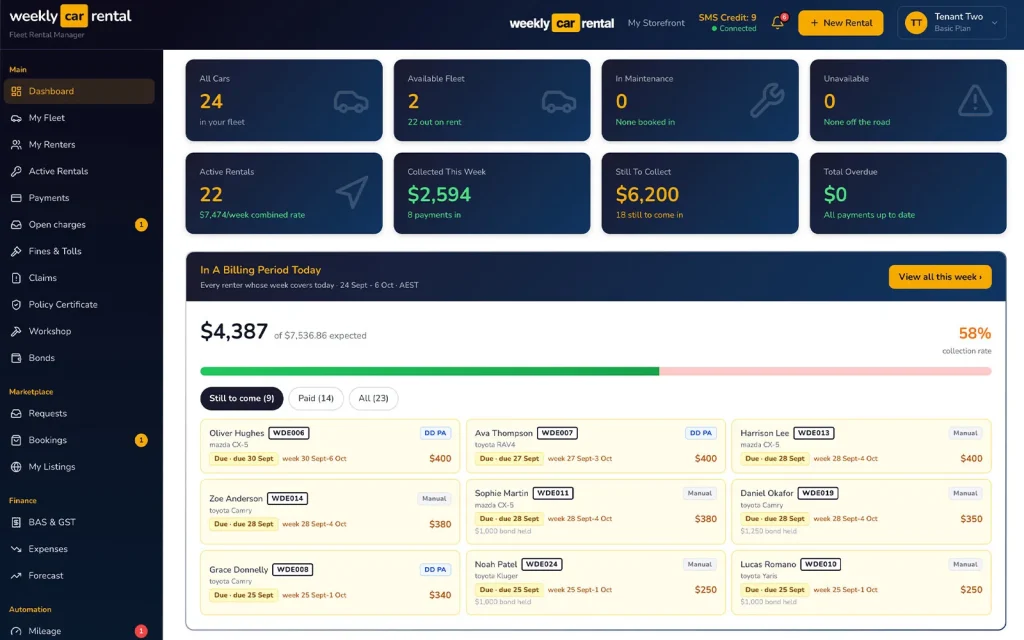Click center weekly car rental header logo
Image resolution: width=1024 pixels, height=640 pixels.
[562, 24]
